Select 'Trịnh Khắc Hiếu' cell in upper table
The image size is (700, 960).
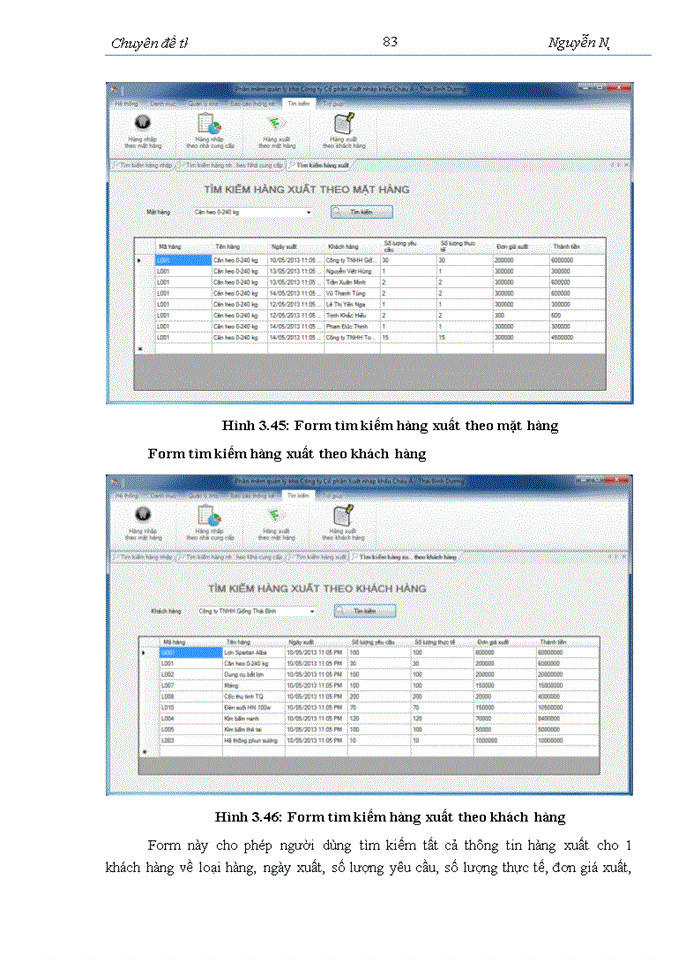(x=352, y=315)
